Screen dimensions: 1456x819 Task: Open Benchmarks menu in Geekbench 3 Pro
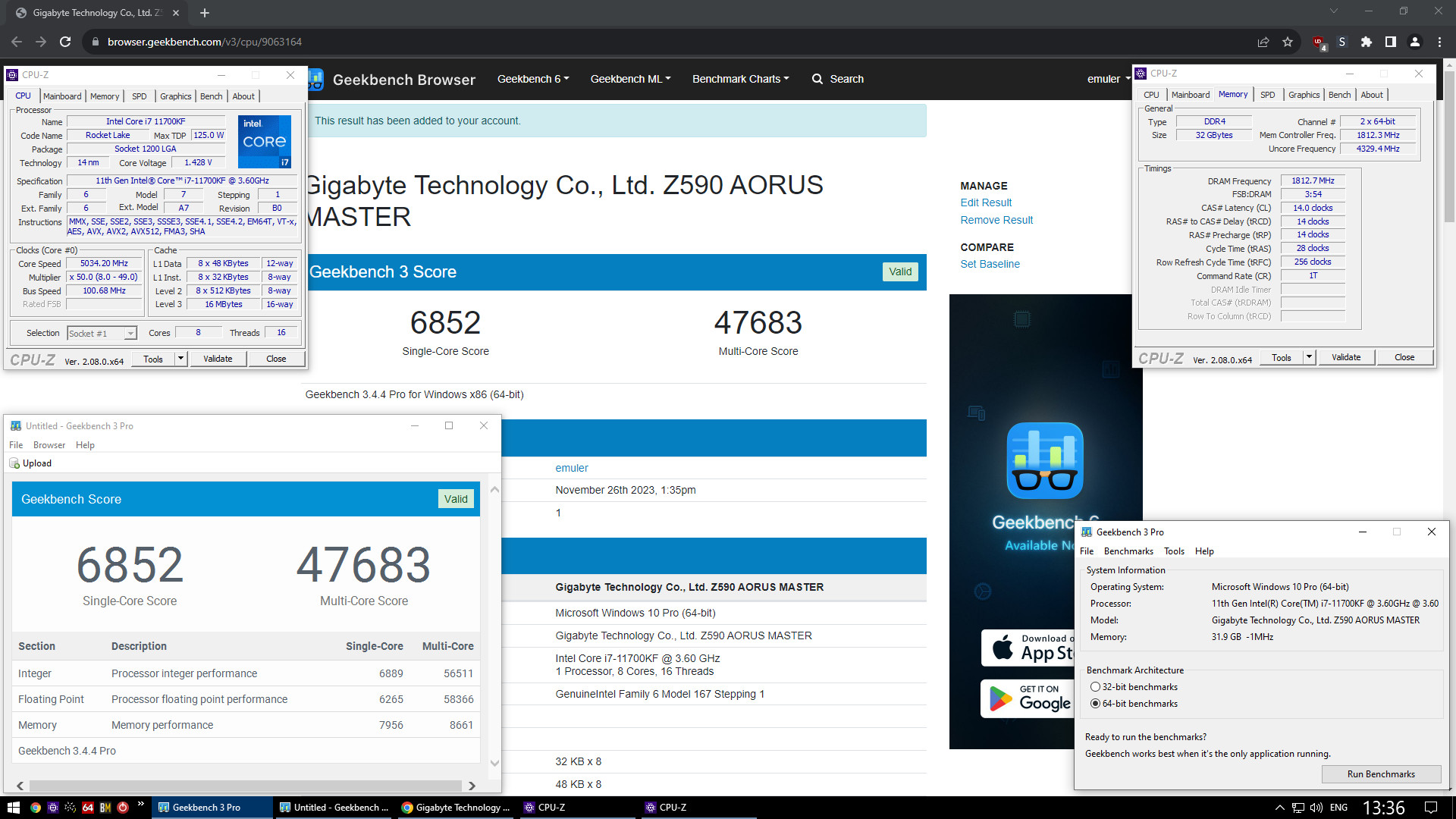point(1128,551)
